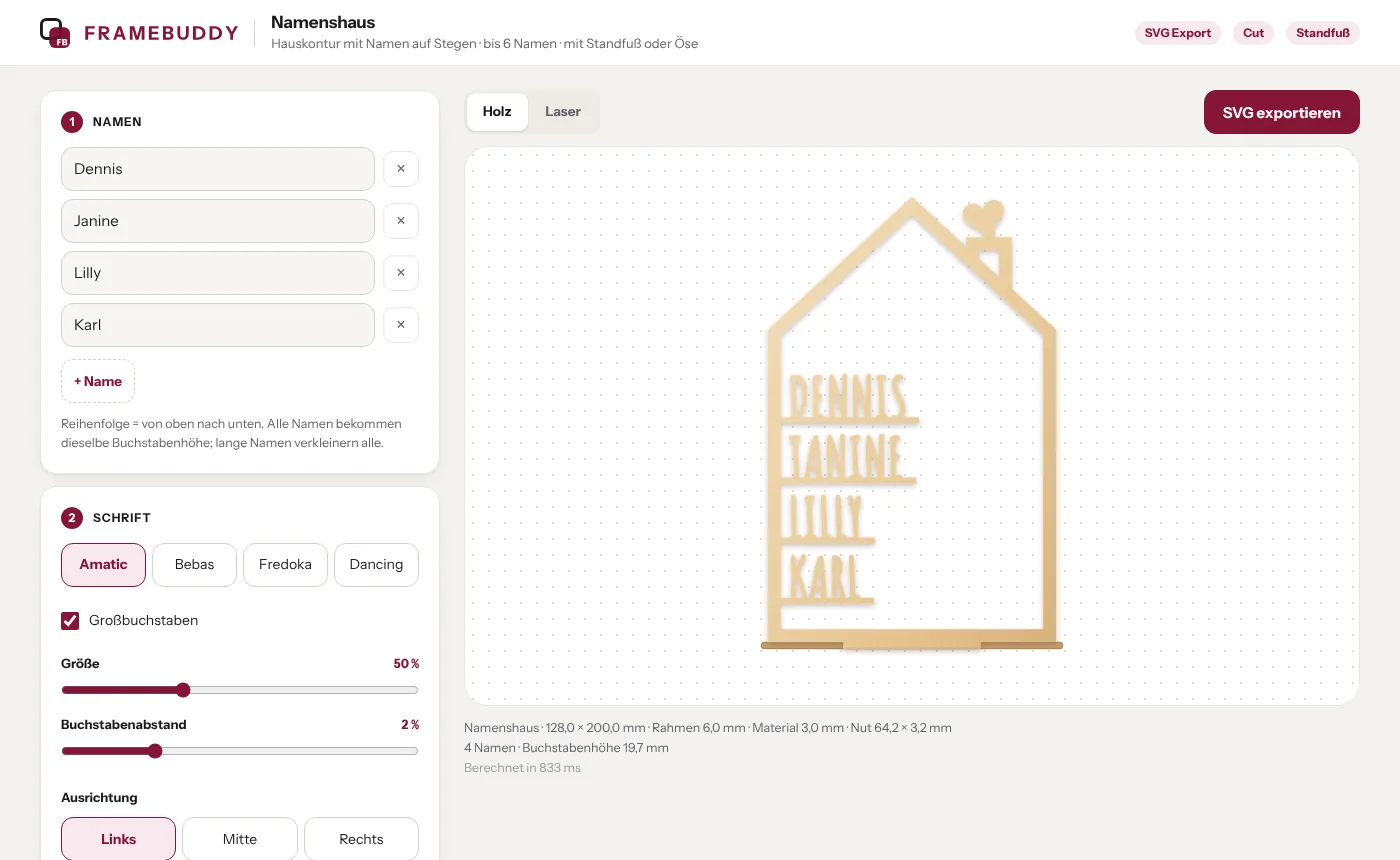
Task: Click the house preview in the canvas
Action: [x=911, y=425]
